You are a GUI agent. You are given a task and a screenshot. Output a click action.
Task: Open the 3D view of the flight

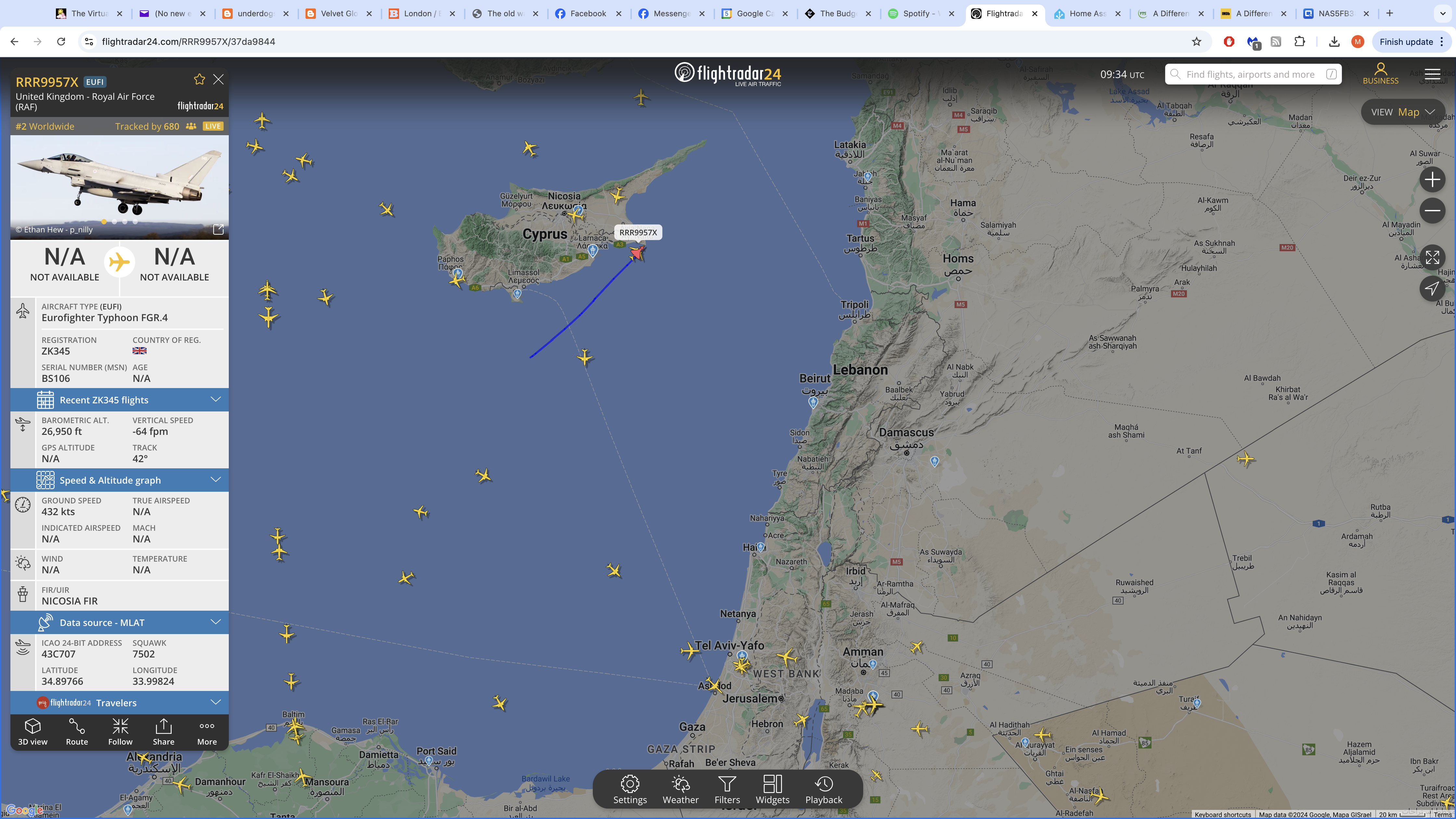click(33, 732)
